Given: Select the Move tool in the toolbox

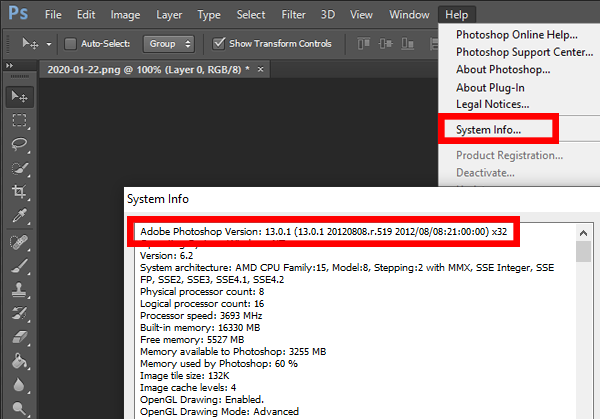Looking at the screenshot, I should point(20,96).
